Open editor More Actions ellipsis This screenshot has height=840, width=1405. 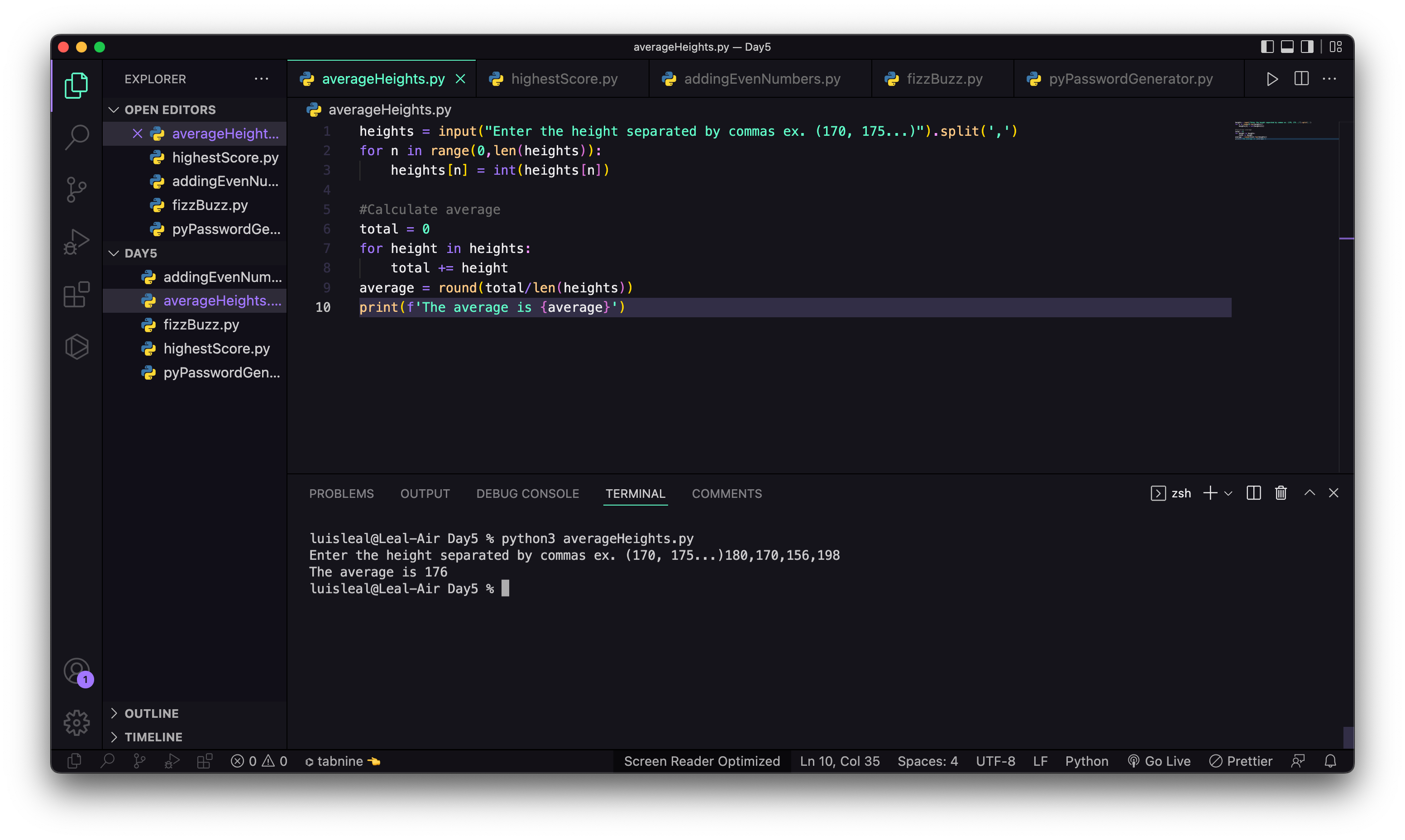(x=1329, y=79)
